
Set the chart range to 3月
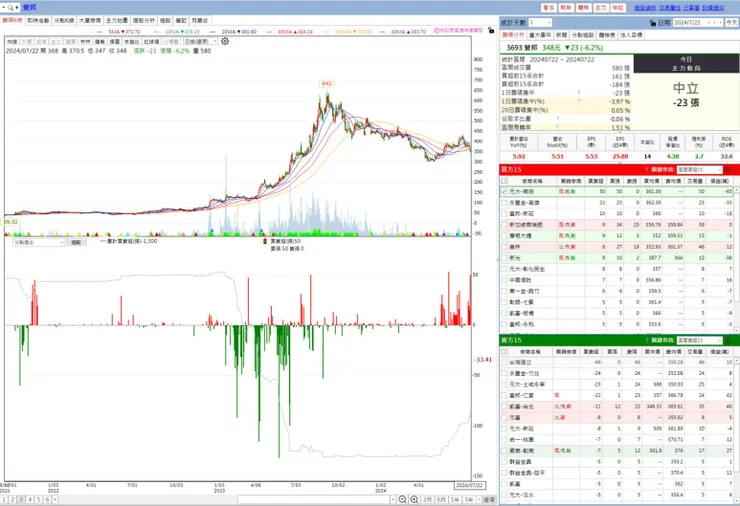427,499
